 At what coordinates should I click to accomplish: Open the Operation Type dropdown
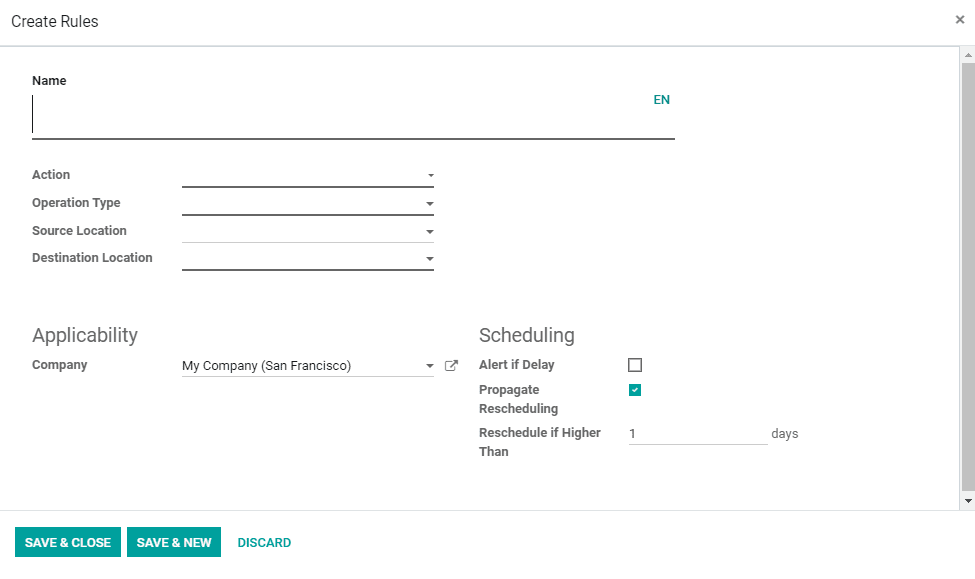(430, 204)
